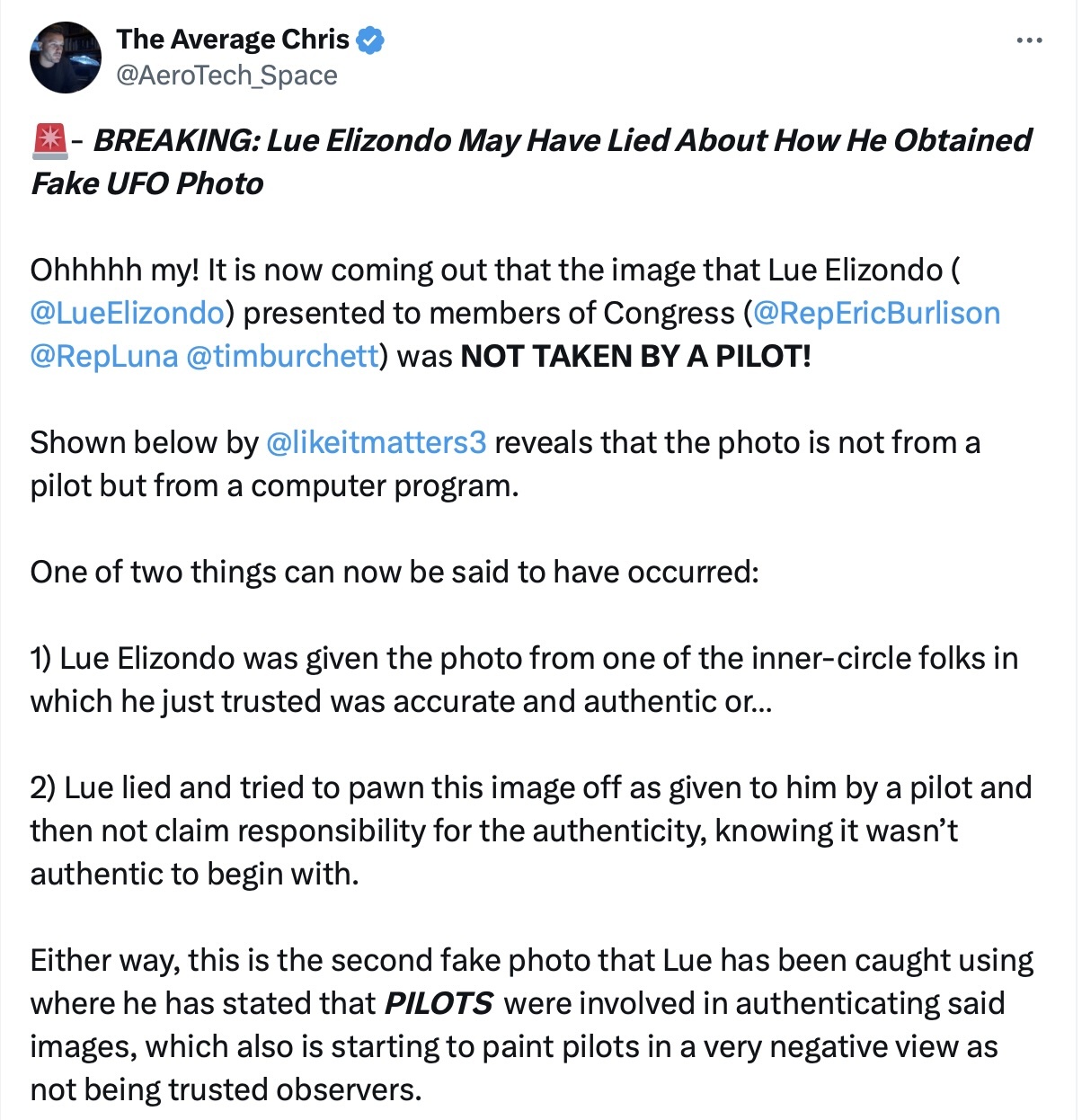Click the red siren emoji
The width and height of the screenshot is (1082, 1120).
pos(49,141)
